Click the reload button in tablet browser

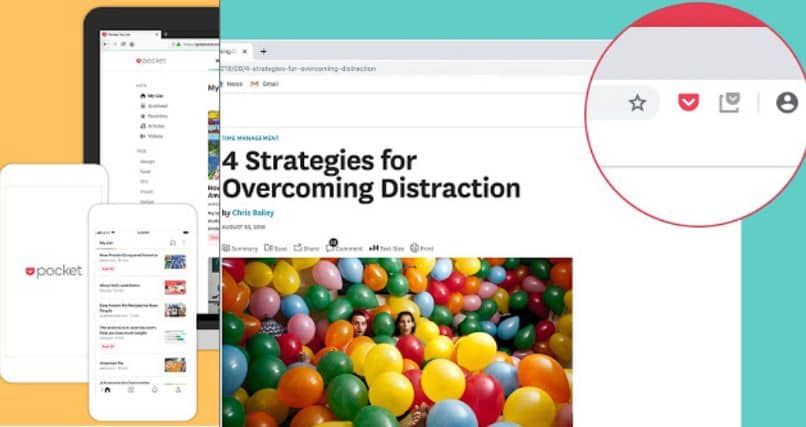122,45
